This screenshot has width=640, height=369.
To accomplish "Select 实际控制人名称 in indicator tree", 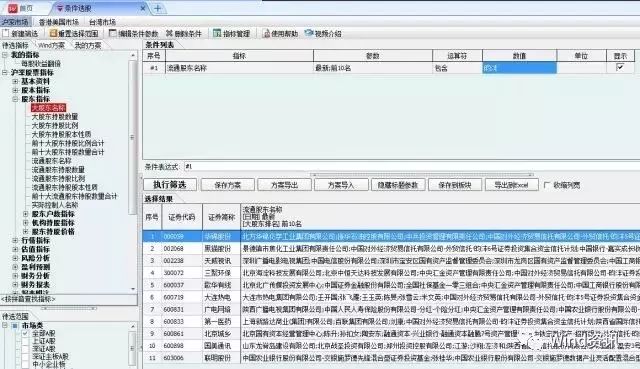I will pyautogui.click(x=55, y=205).
